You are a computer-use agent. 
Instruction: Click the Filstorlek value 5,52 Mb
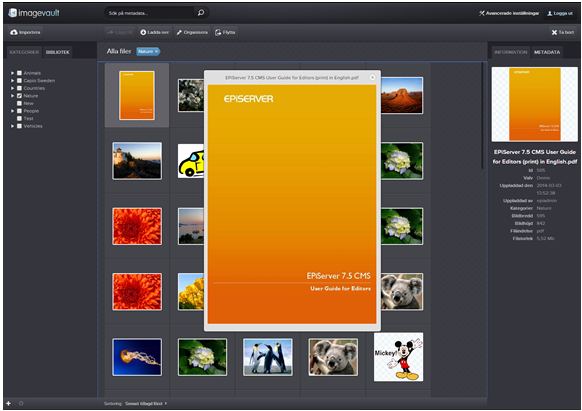[545, 238]
